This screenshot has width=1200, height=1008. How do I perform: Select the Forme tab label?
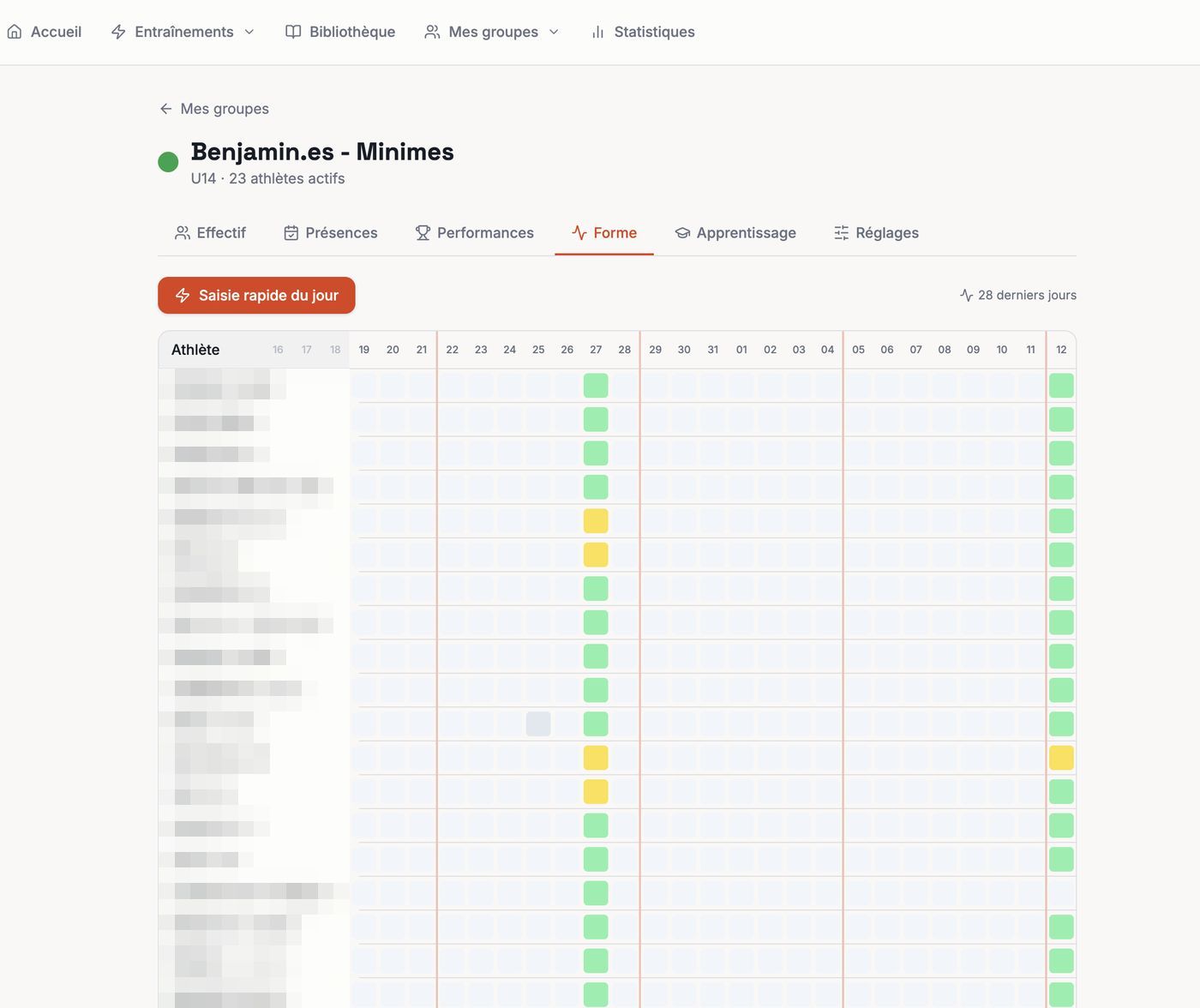click(615, 233)
